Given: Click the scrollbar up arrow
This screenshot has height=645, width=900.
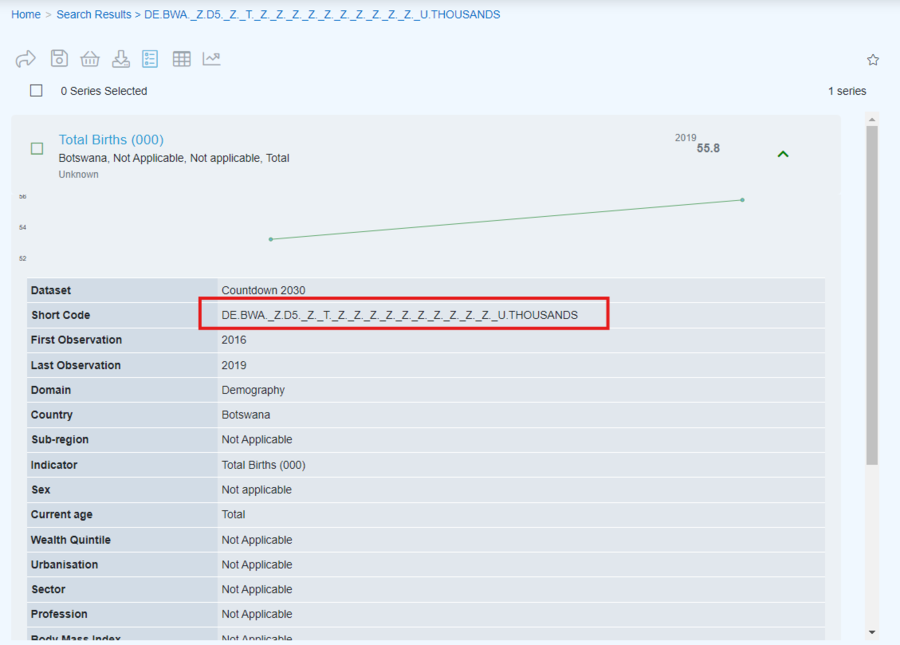Looking at the screenshot, I should tap(872, 120).
